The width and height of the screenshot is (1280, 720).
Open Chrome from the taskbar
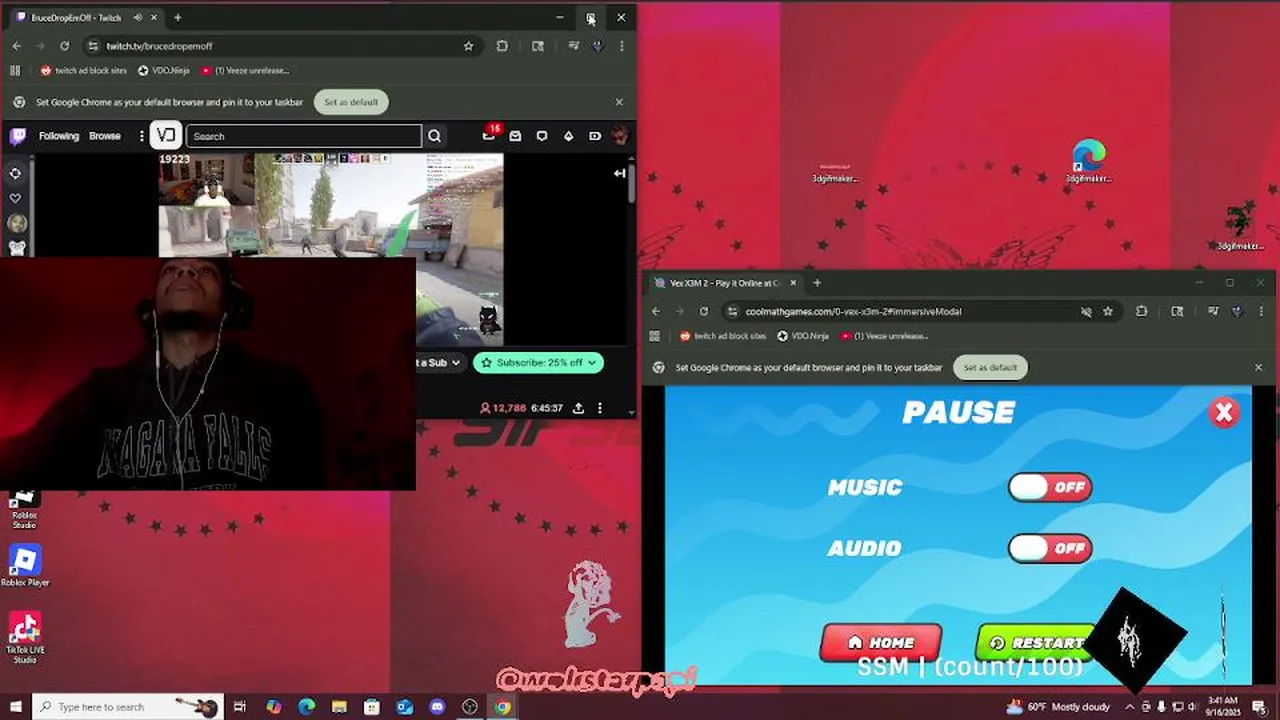point(502,707)
